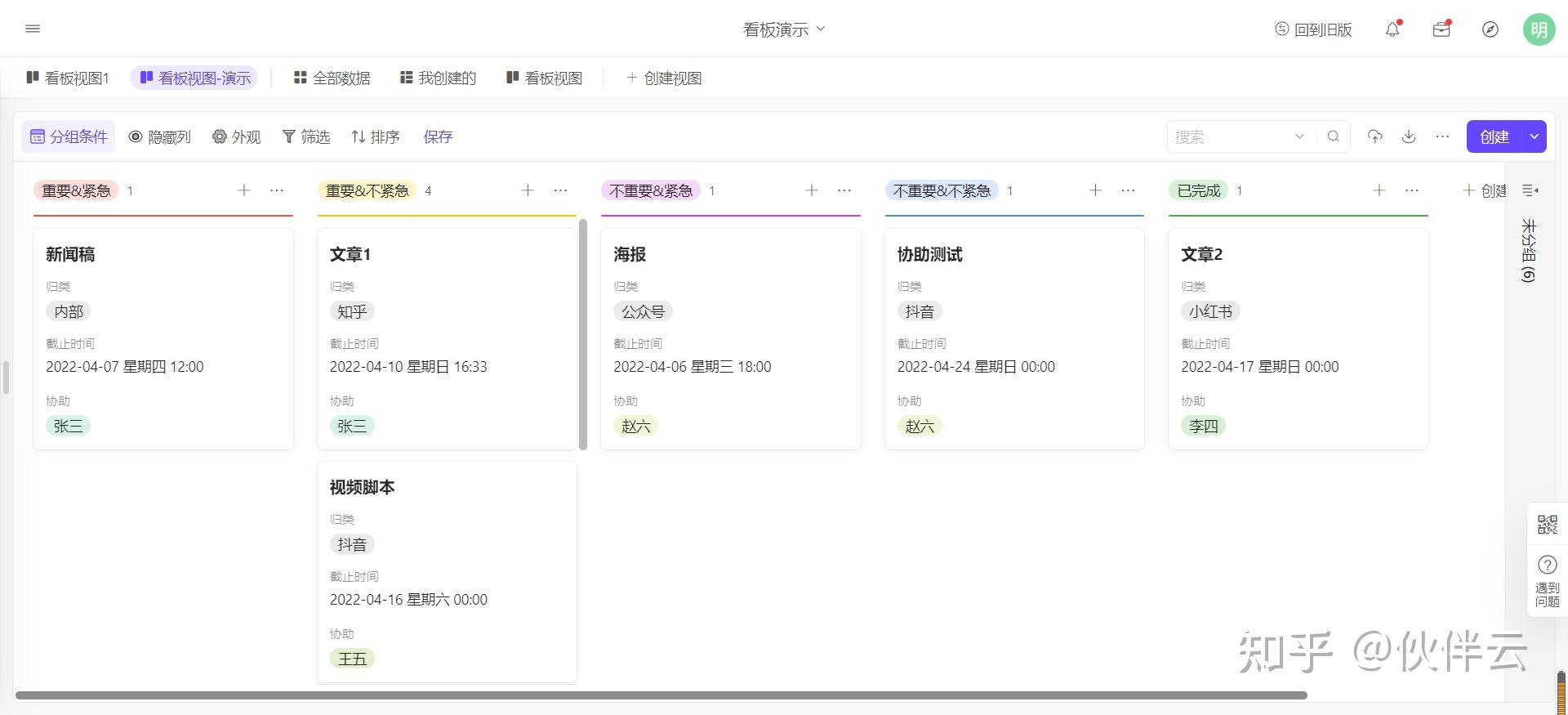1568x715 pixels.
Task: Click the 保存 link in toolbar
Action: pos(438,136)
